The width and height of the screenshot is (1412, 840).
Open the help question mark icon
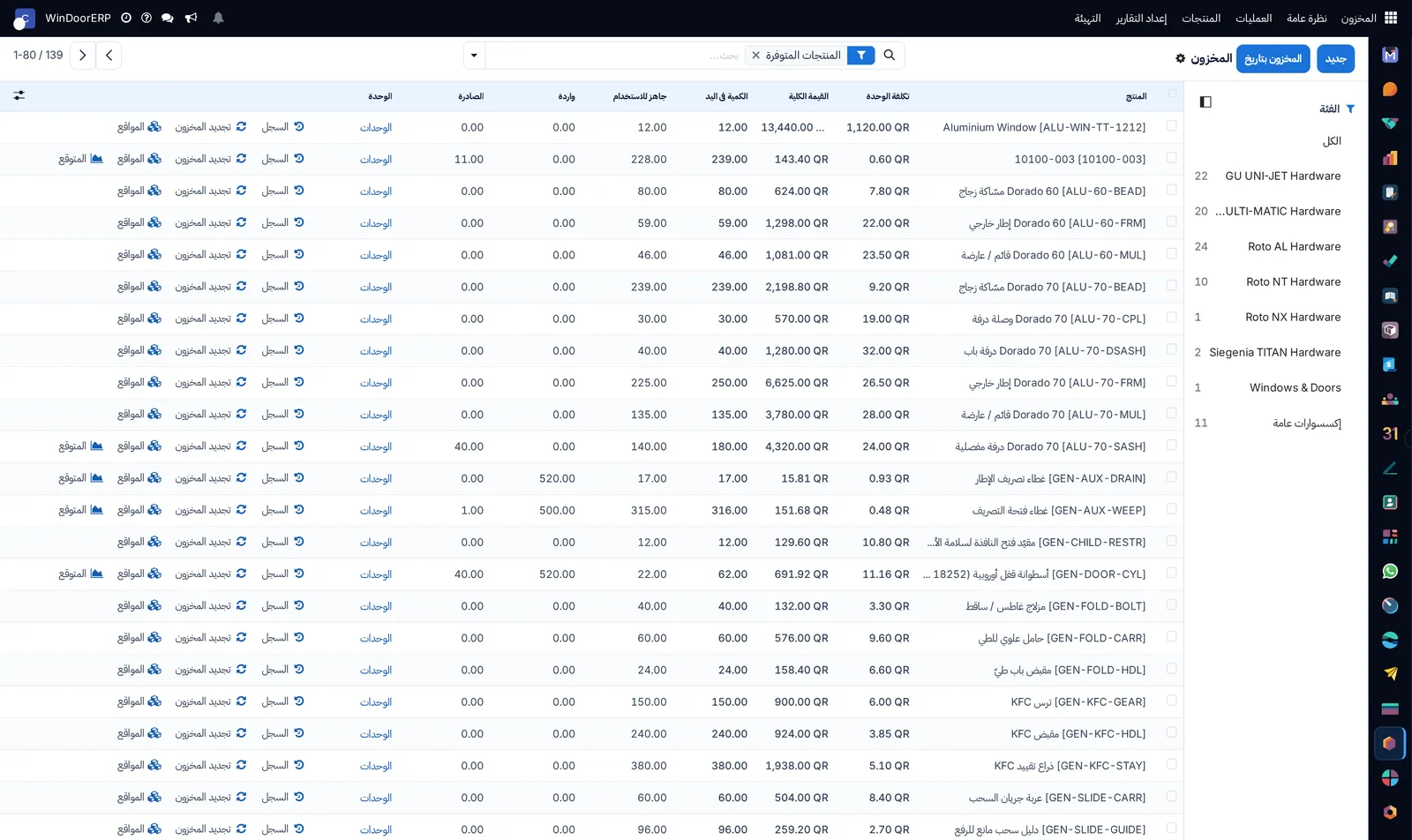146,18
